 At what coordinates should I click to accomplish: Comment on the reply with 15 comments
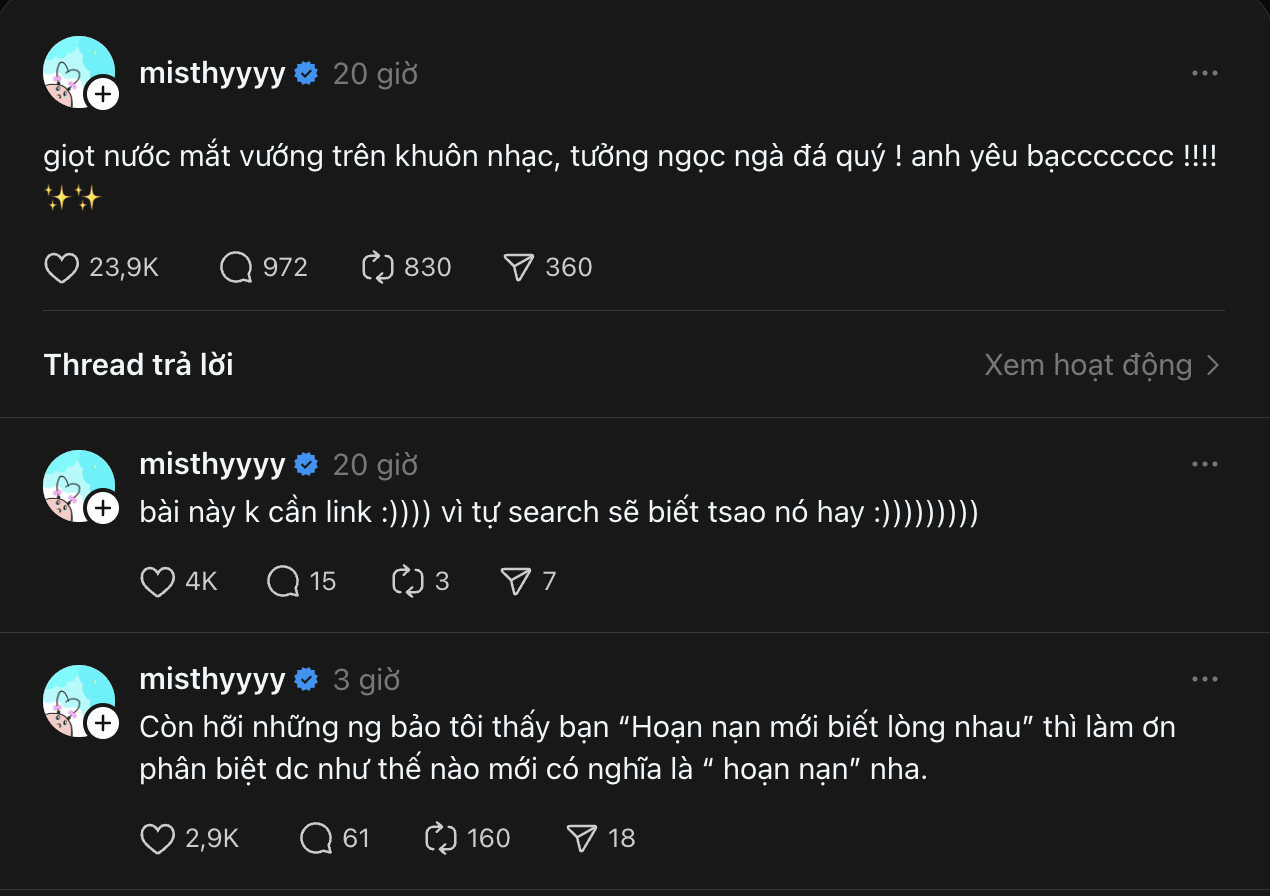(284, 581)
